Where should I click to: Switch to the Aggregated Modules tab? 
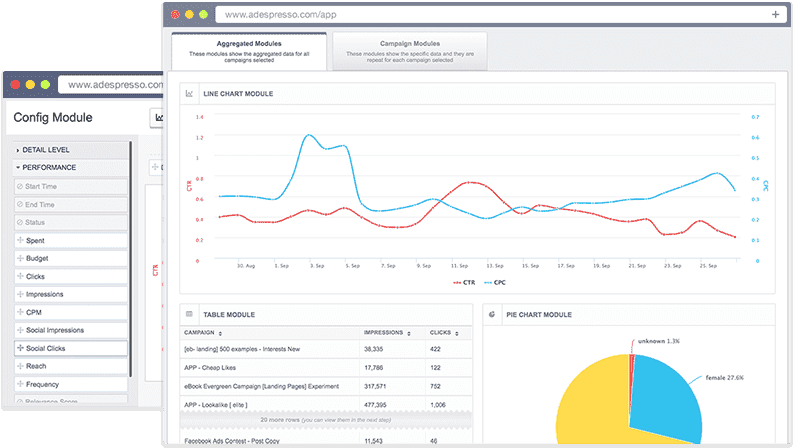coord(248,51)
